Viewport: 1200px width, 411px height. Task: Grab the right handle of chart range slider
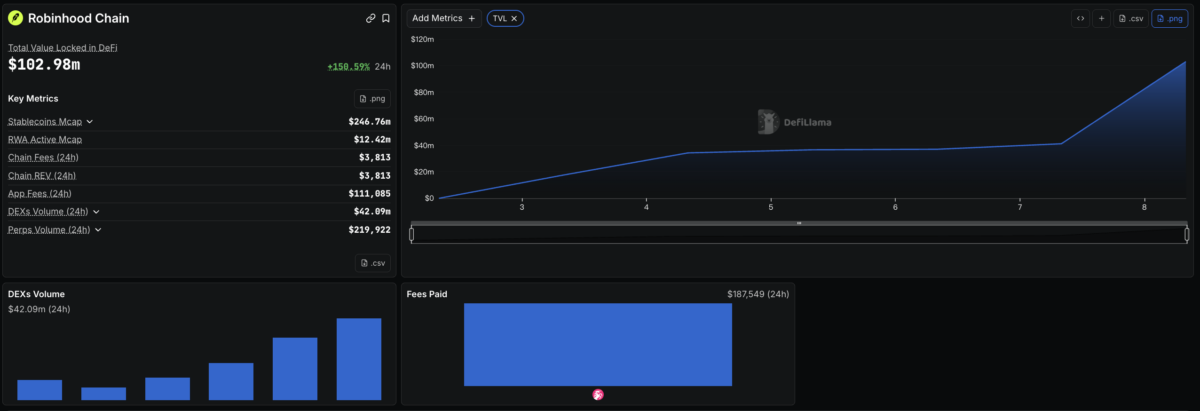pos(1187,235)
